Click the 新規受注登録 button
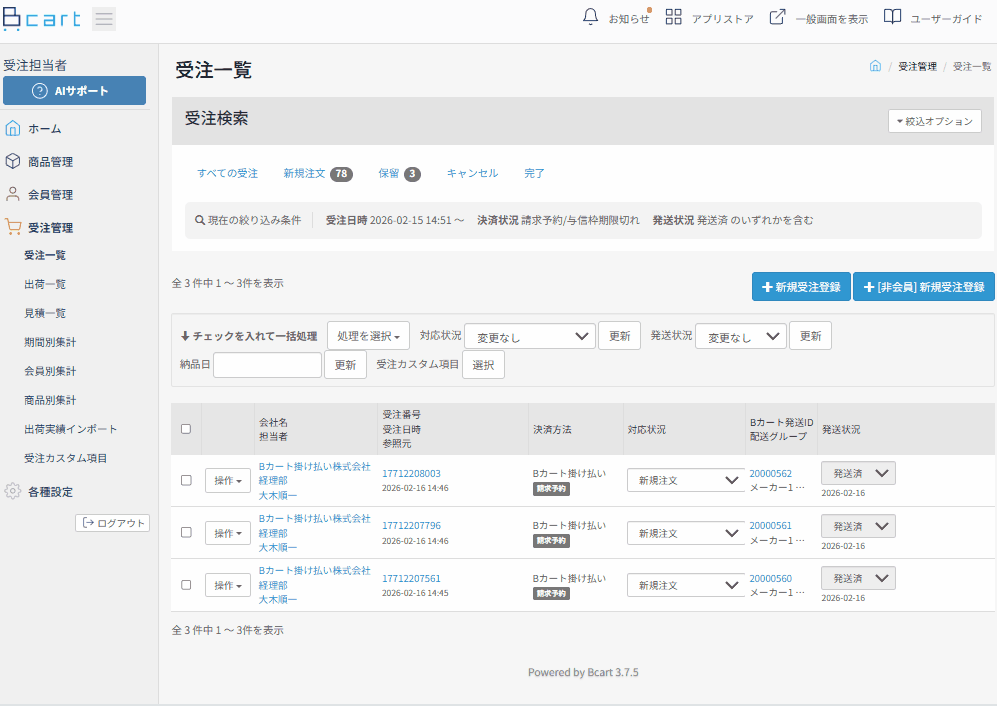 coord(801,287)
